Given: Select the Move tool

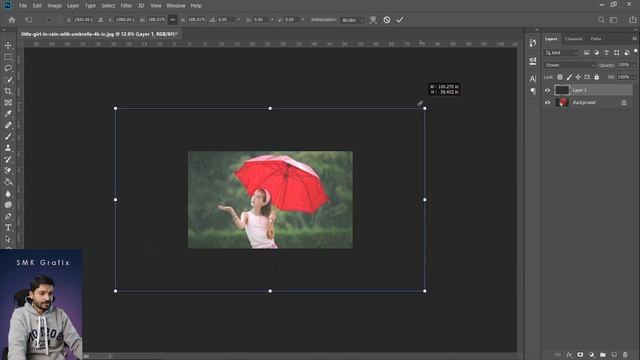Looking at the screenshot, I should tap(8, 46).
